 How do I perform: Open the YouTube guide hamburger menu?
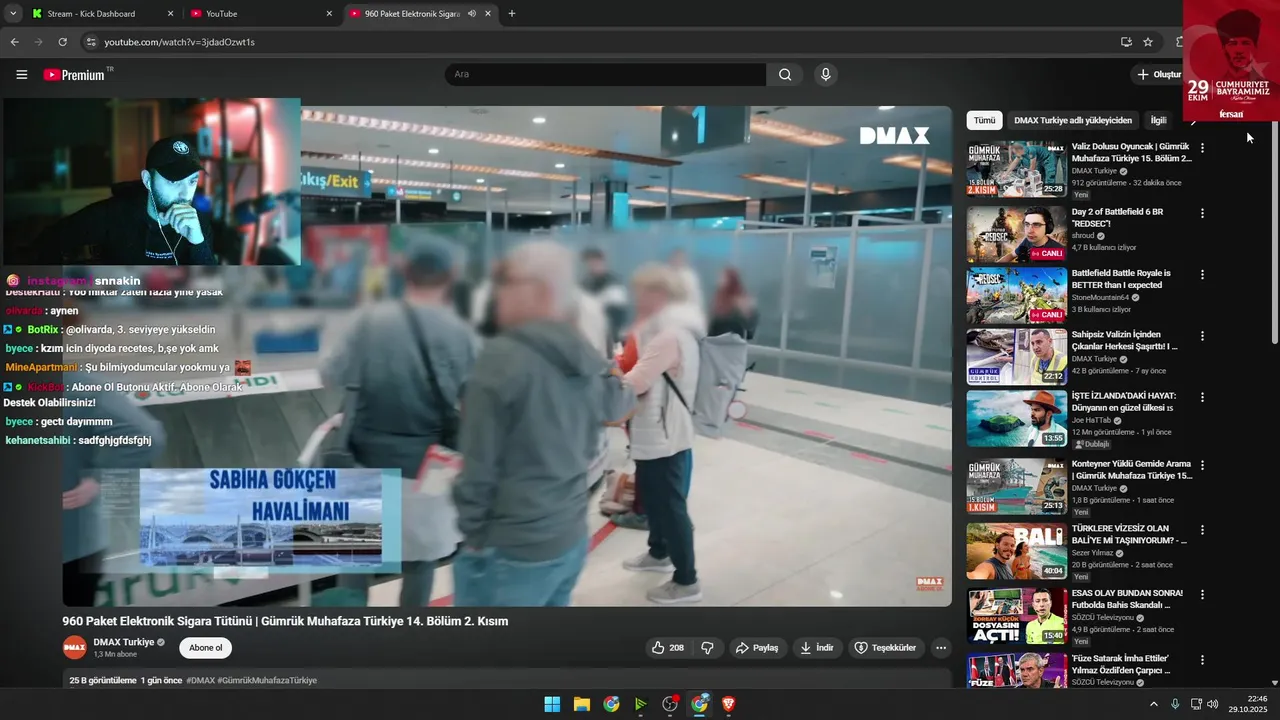(22, 75)
